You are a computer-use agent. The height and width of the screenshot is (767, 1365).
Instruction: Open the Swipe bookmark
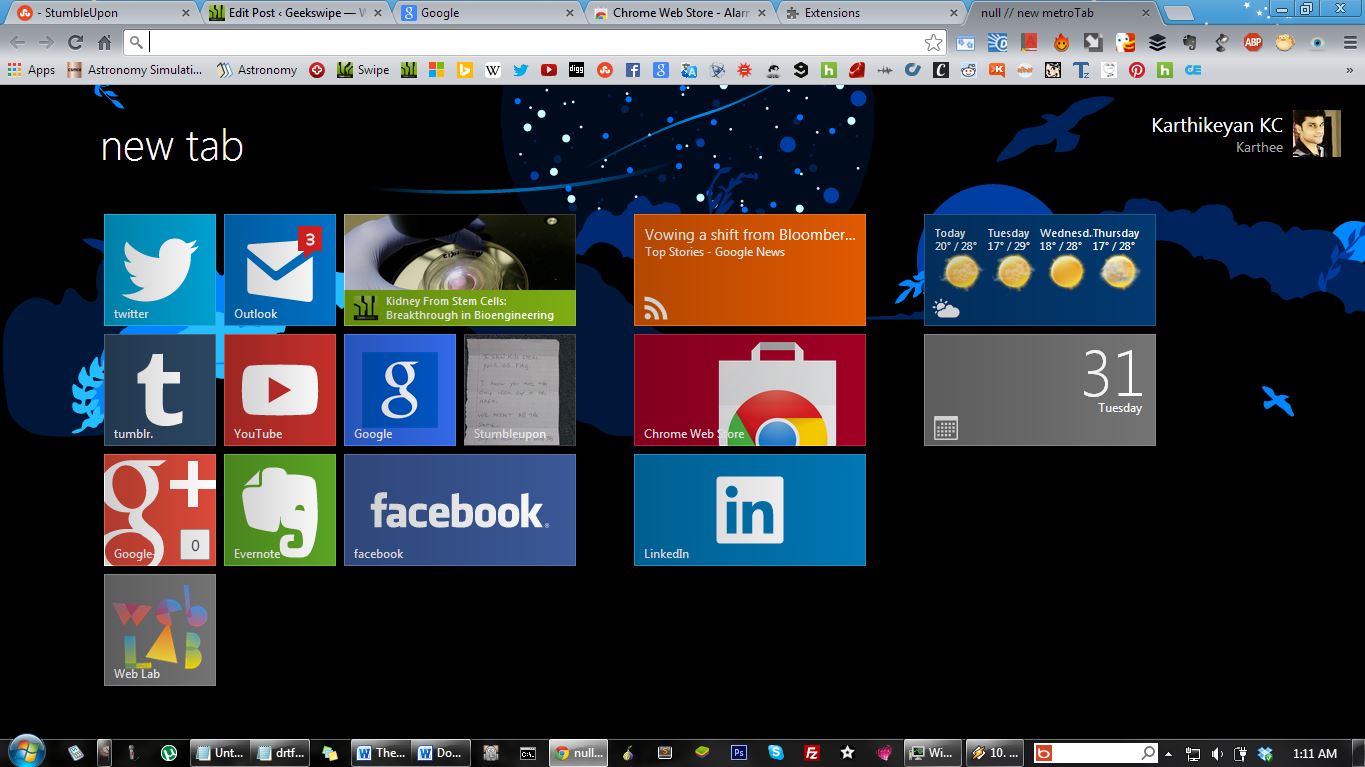tap(363, 70)
